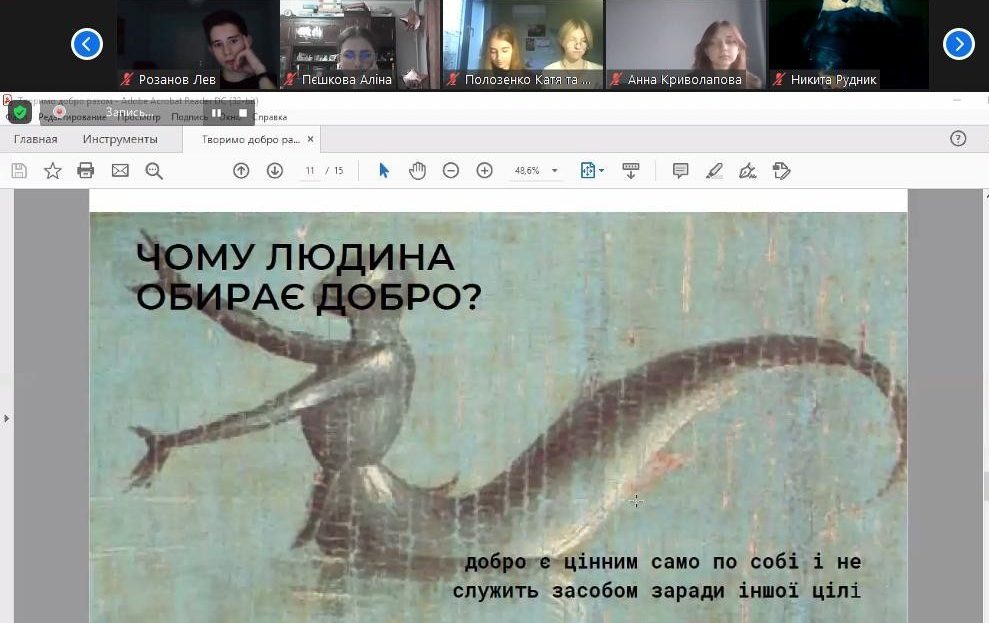Bookmark the file with the star icon

click(53, 171)
